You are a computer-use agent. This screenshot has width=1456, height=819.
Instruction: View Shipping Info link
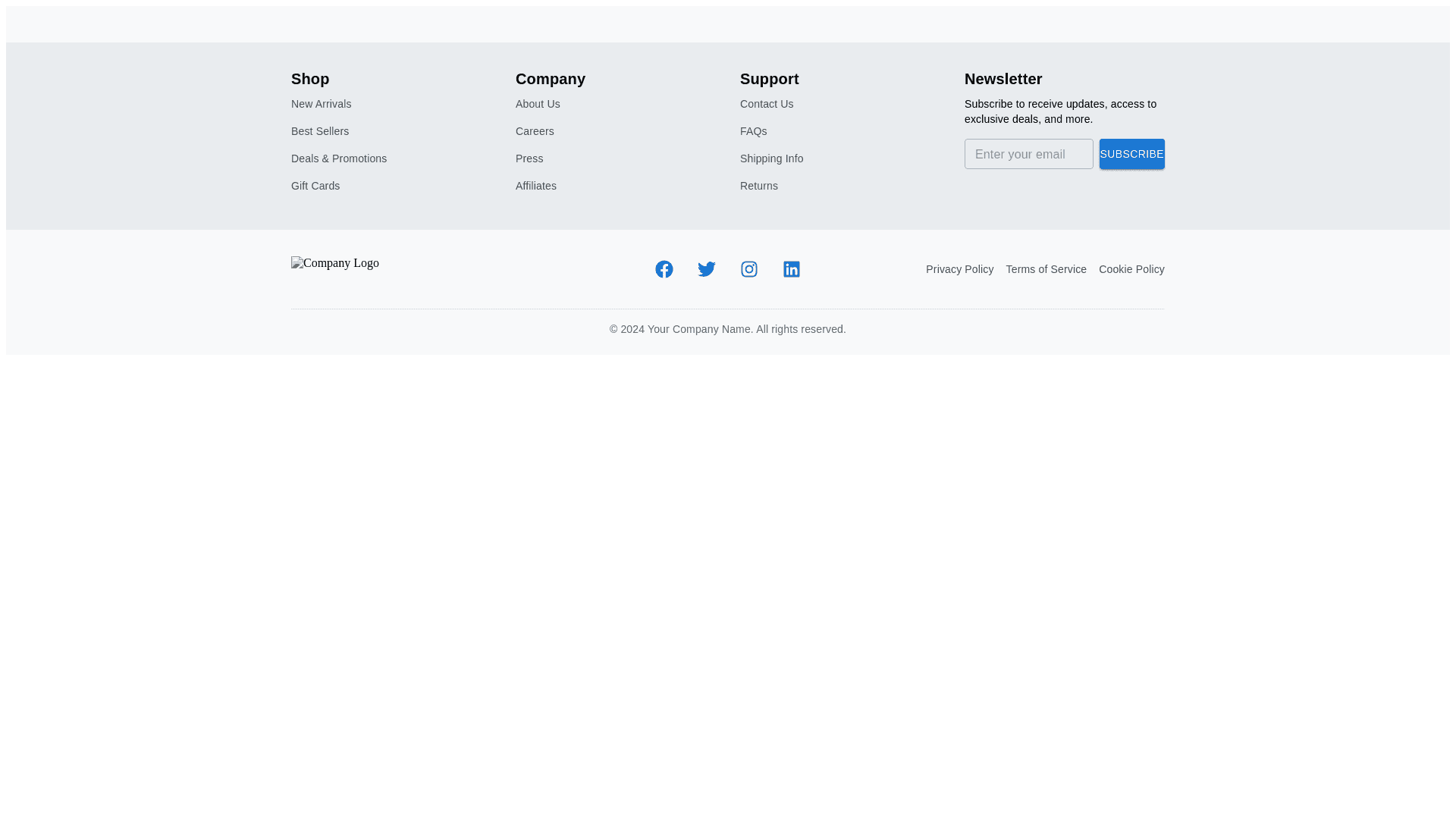[x=771, y=158]
